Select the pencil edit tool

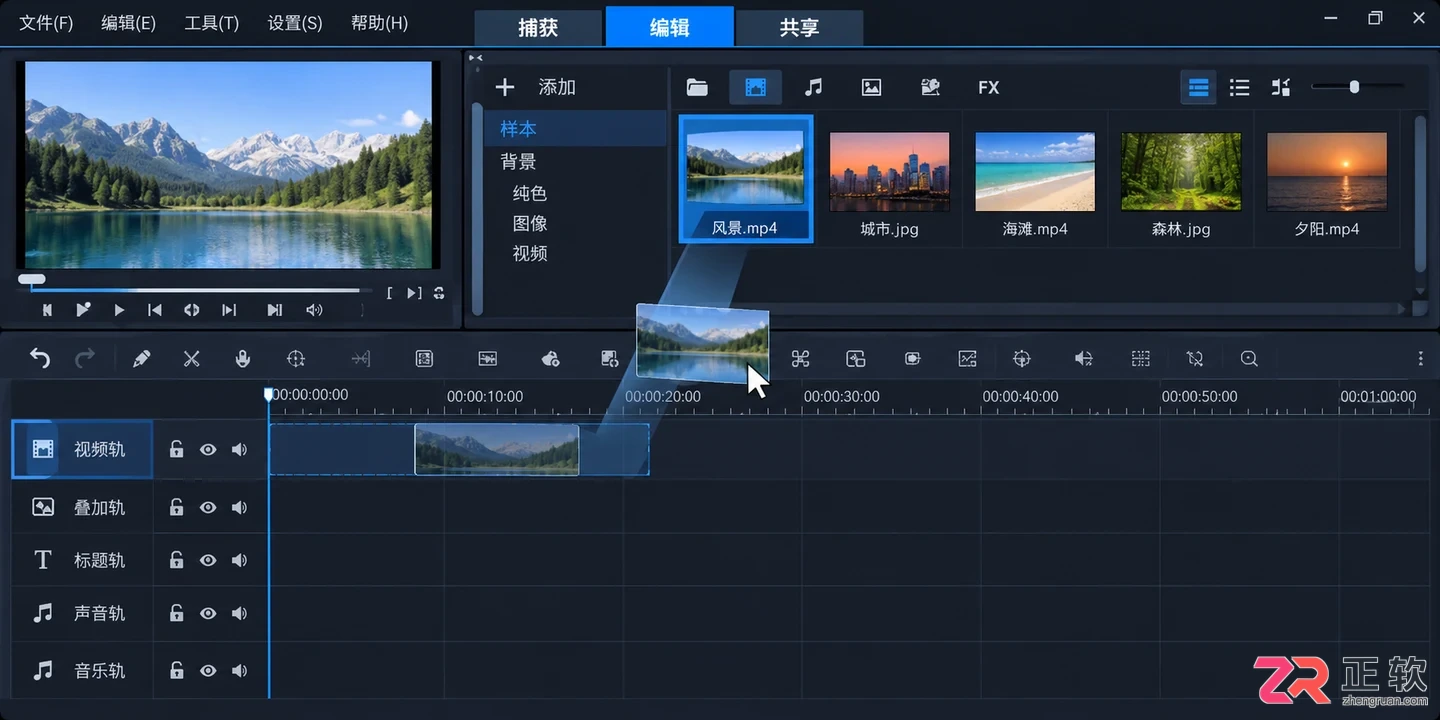point(141,358)
